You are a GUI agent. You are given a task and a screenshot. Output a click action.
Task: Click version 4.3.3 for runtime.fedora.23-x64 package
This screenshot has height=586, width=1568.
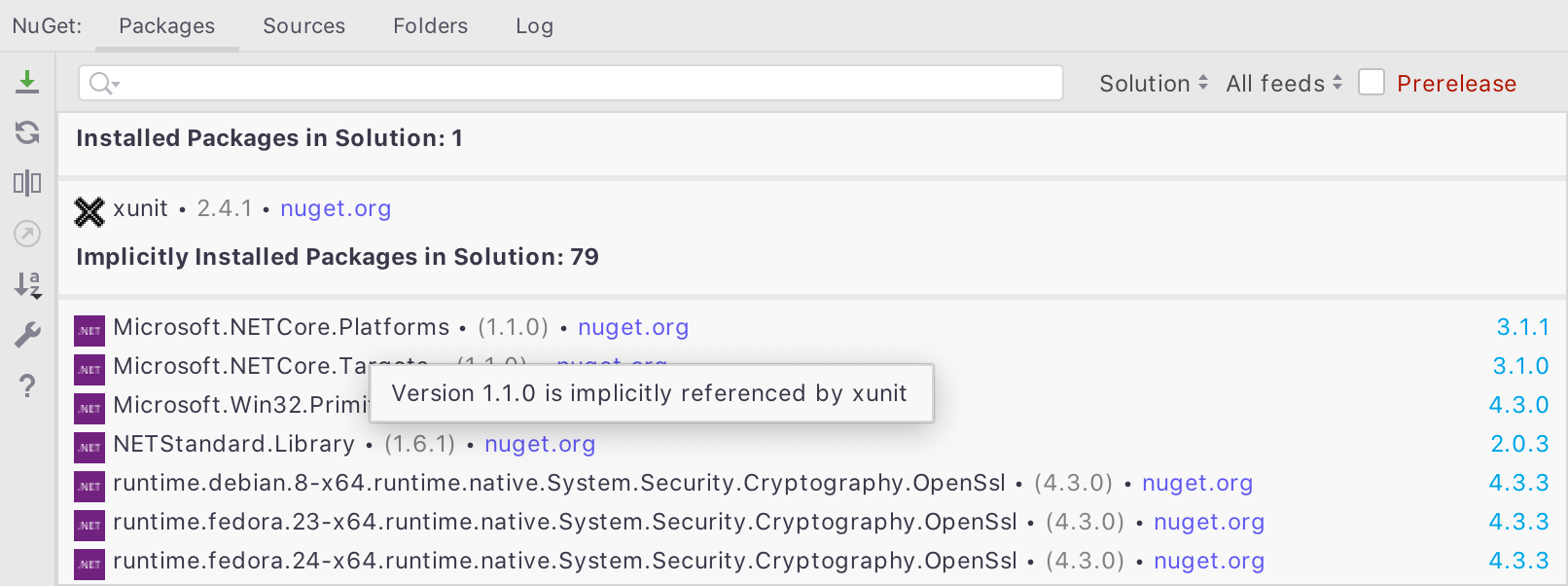tap(1519, 522)
